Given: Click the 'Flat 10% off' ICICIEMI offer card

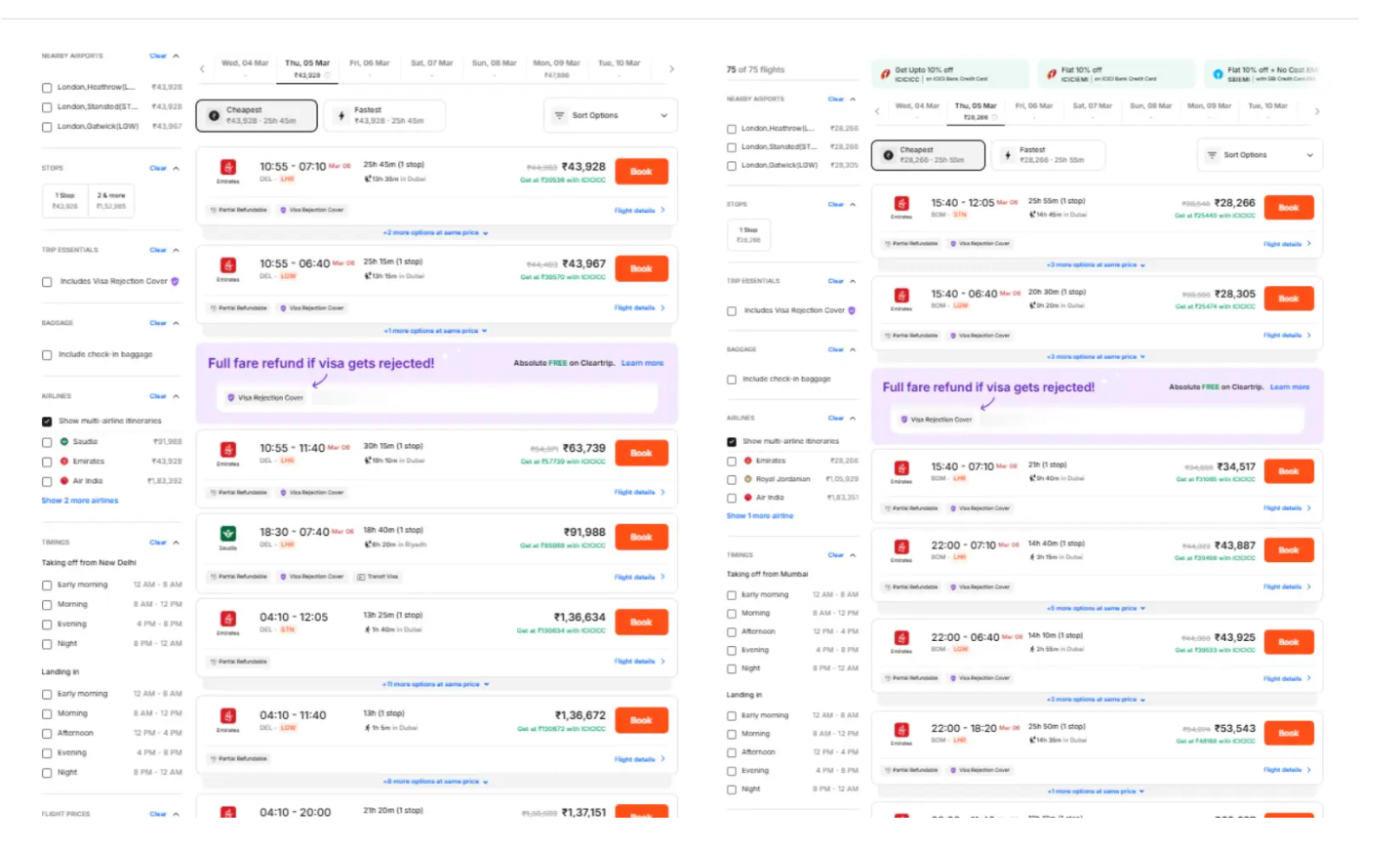Looking at the screenshot, I should coord(1115,74).
